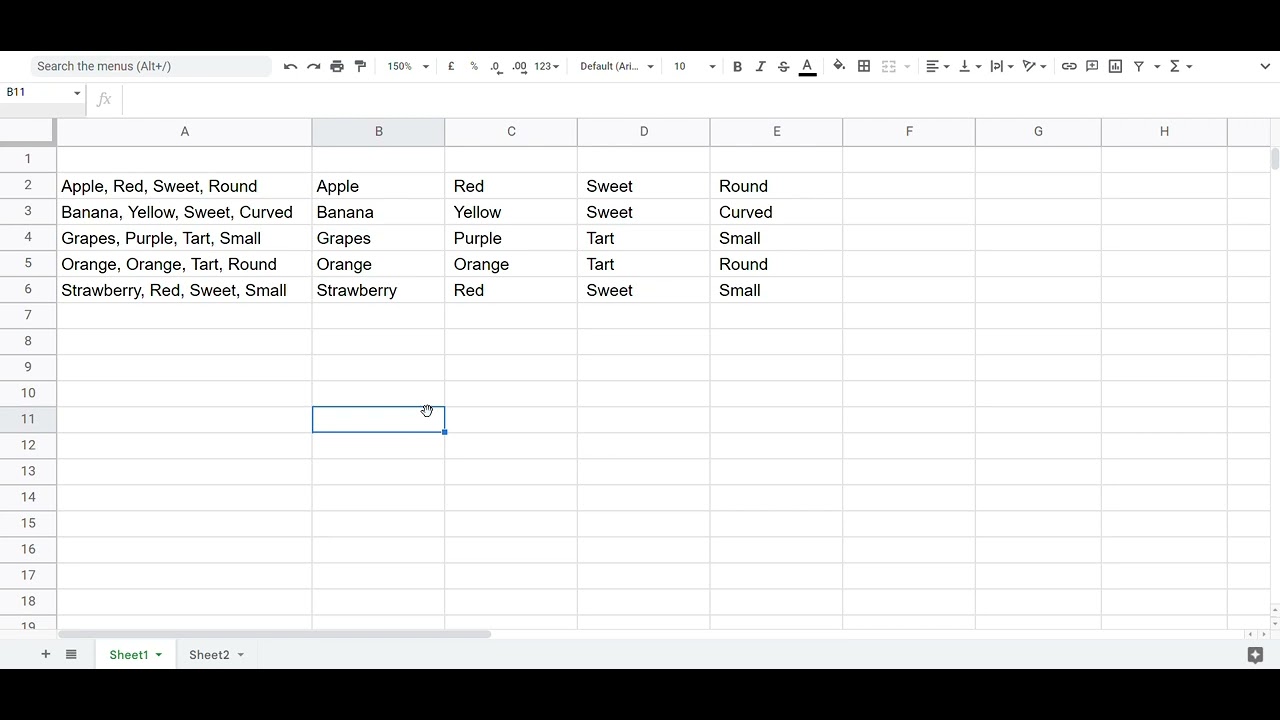Viewport: 1280px width, 720px height.
Task: Increase decimal places
Action: [519, 66]
